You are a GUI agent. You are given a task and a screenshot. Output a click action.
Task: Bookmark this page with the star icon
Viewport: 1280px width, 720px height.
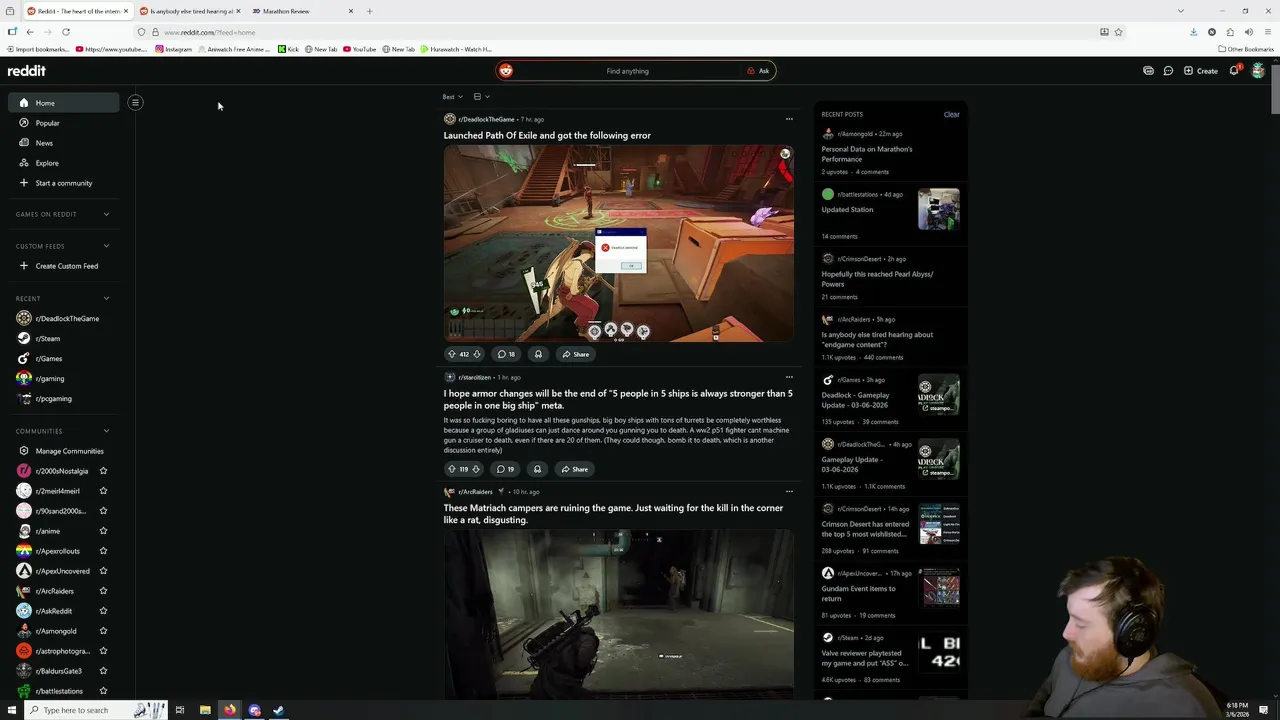[1118, 32]
